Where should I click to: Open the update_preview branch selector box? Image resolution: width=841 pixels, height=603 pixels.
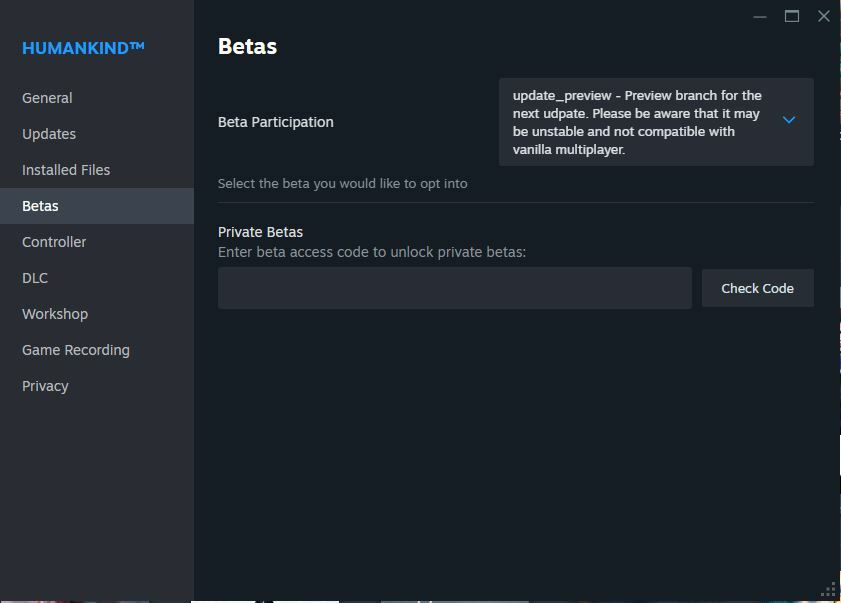tap(656, 122)
